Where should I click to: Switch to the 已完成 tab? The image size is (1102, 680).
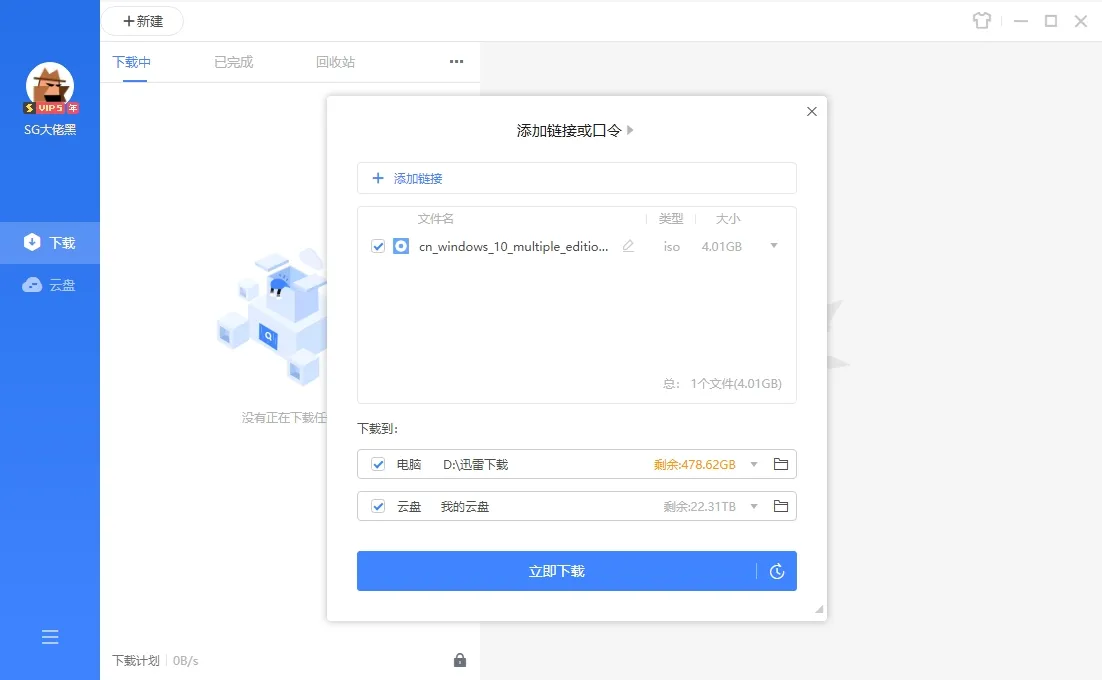(x=233, y=62)
